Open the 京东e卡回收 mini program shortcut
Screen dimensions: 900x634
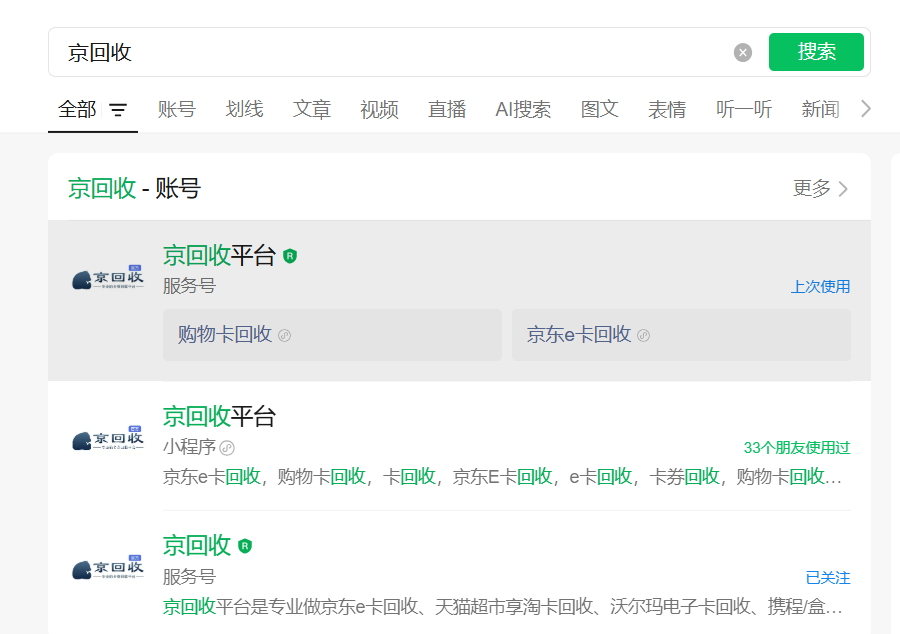coord(681,334)
